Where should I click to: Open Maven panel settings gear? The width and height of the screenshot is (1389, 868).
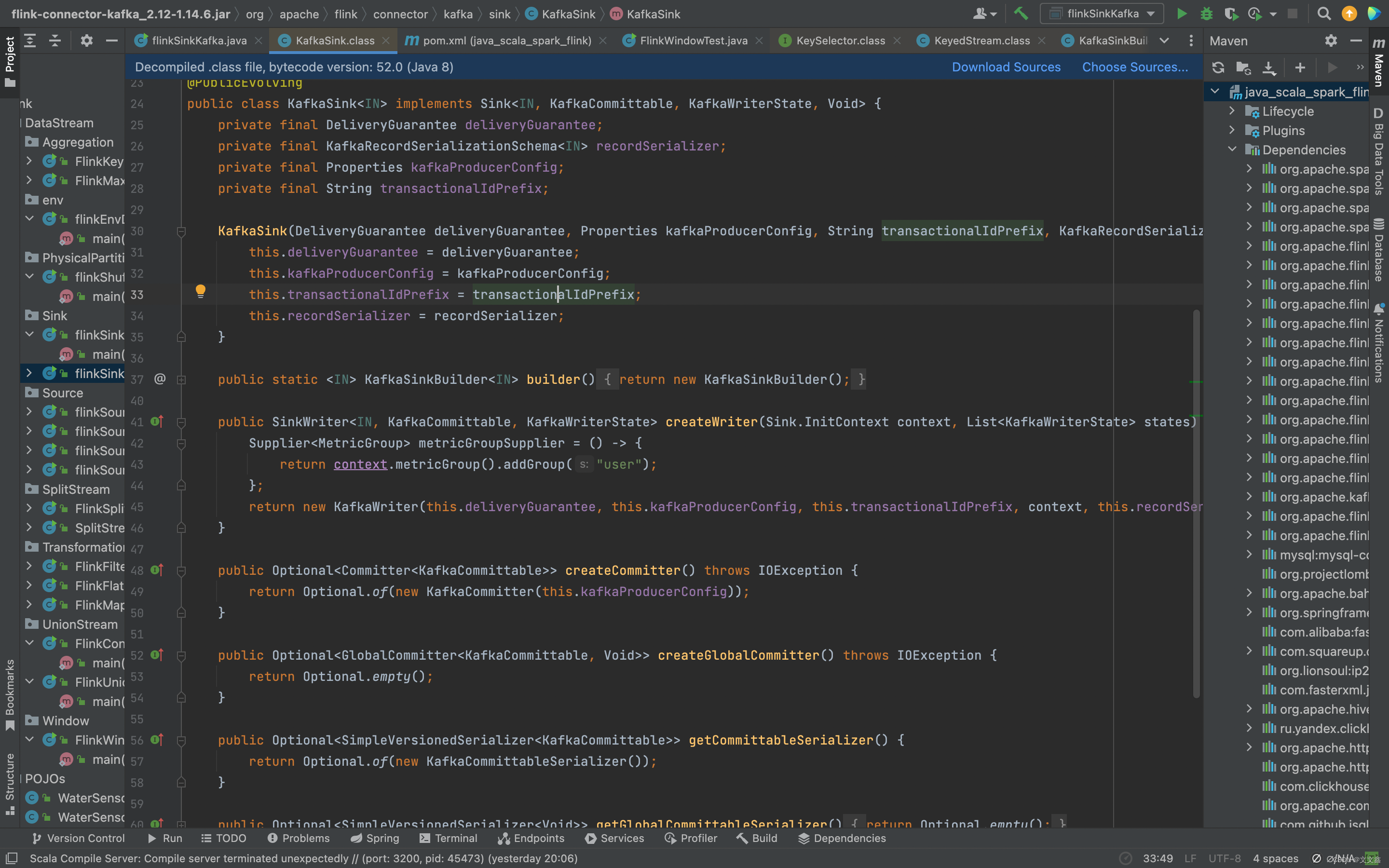pos(1331,41)
